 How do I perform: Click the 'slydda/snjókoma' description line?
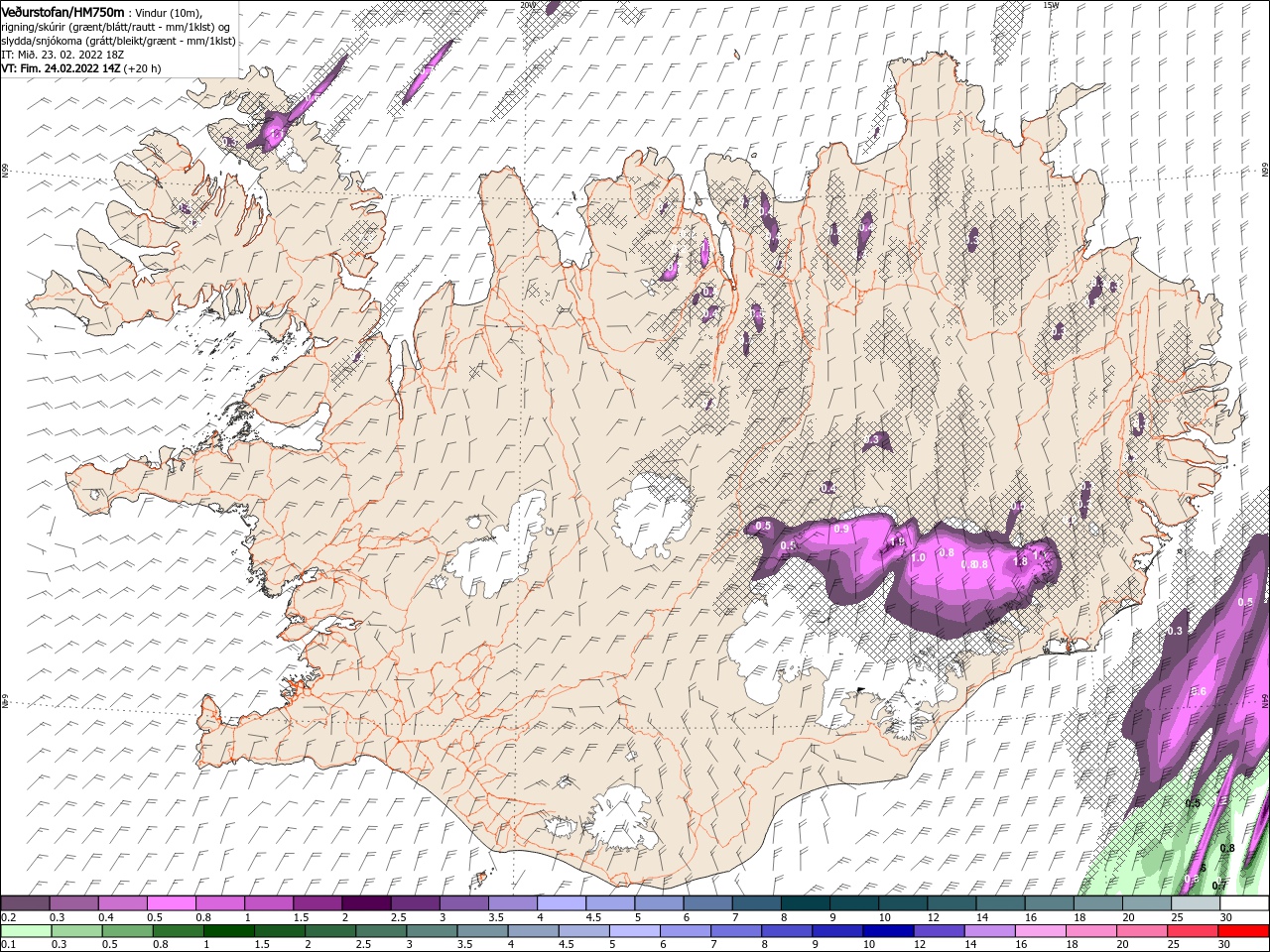coord(118,41)
